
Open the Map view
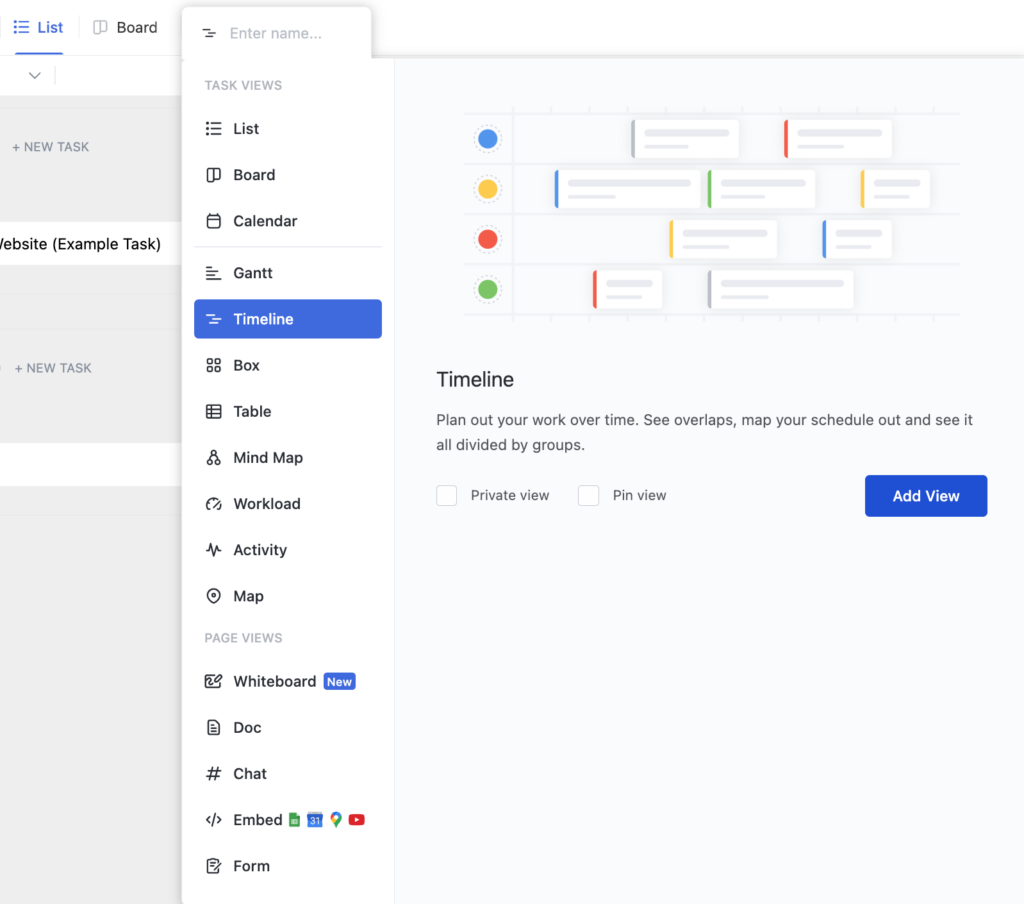[248, 596]
